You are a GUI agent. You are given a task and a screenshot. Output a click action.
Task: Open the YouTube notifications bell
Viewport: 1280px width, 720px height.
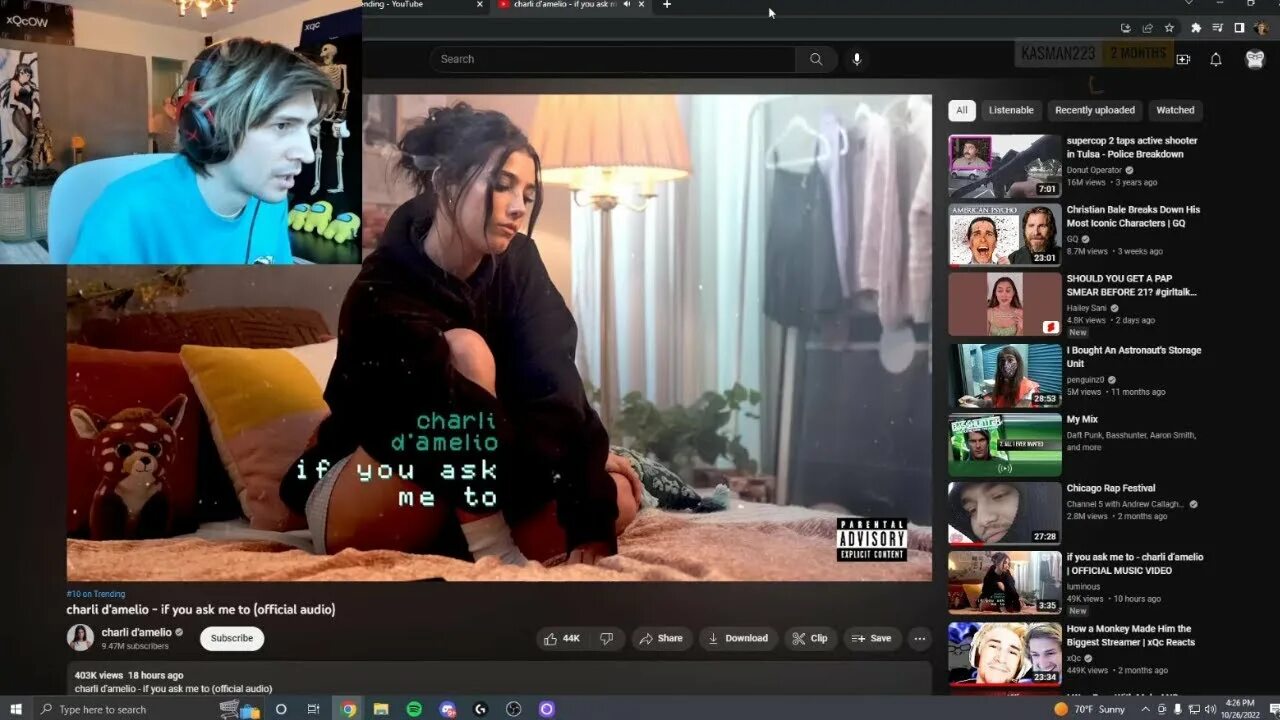click(x=1216, y=59)
